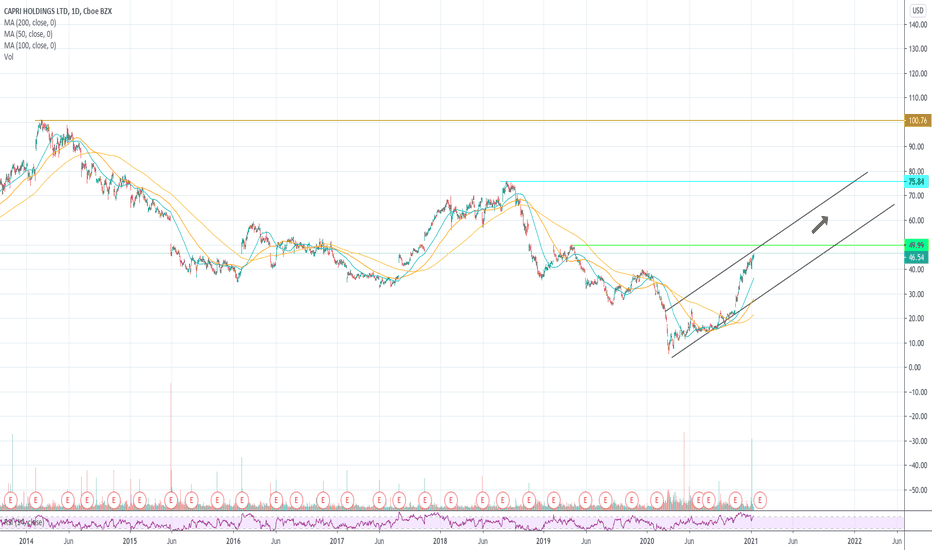
Task: Click the 2021 label on the time axis
Action: 751,541
